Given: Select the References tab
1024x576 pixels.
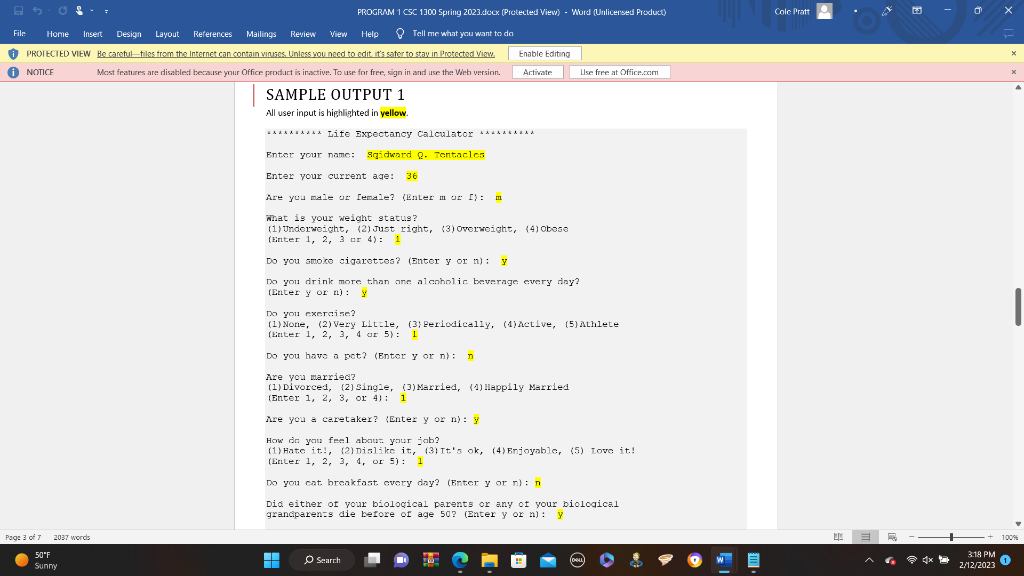Looking at the screenshot, I should (212, 34).
